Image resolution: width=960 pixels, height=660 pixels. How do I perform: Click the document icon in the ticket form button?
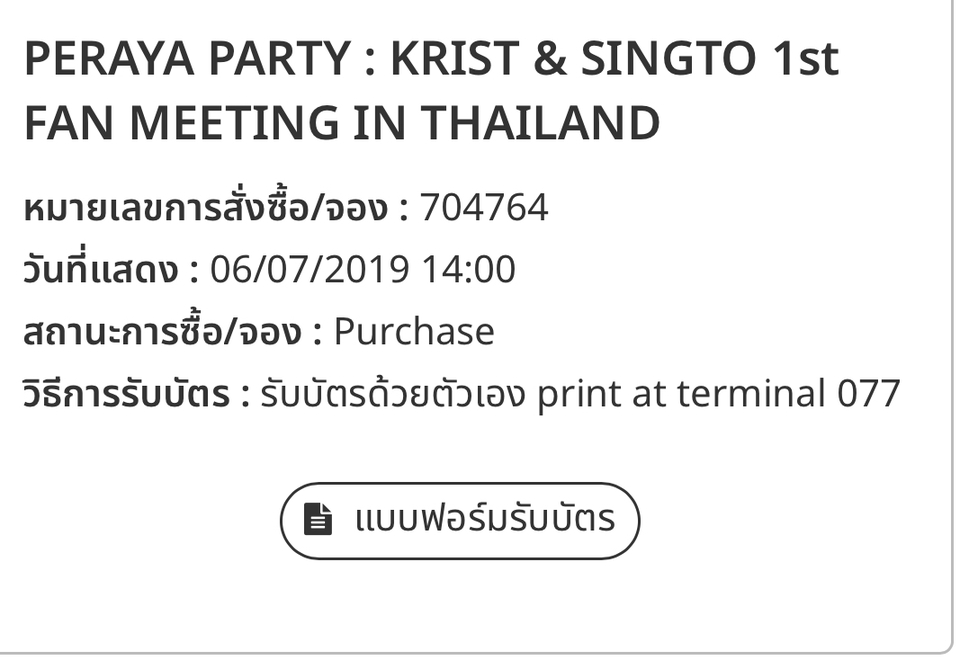click(318, 520)
